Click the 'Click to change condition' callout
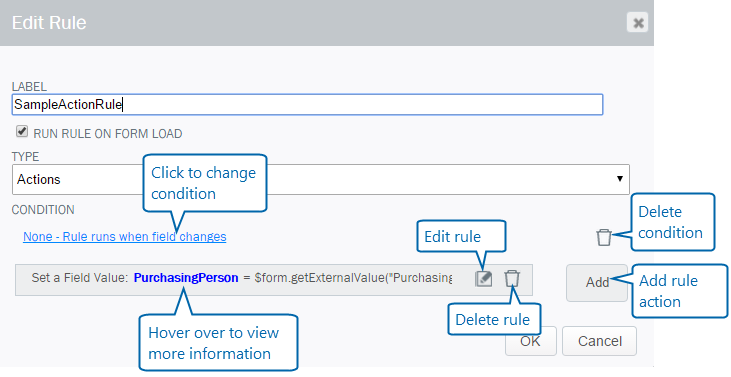Screen dimensions: 731x377 click(x=205, y=183)
